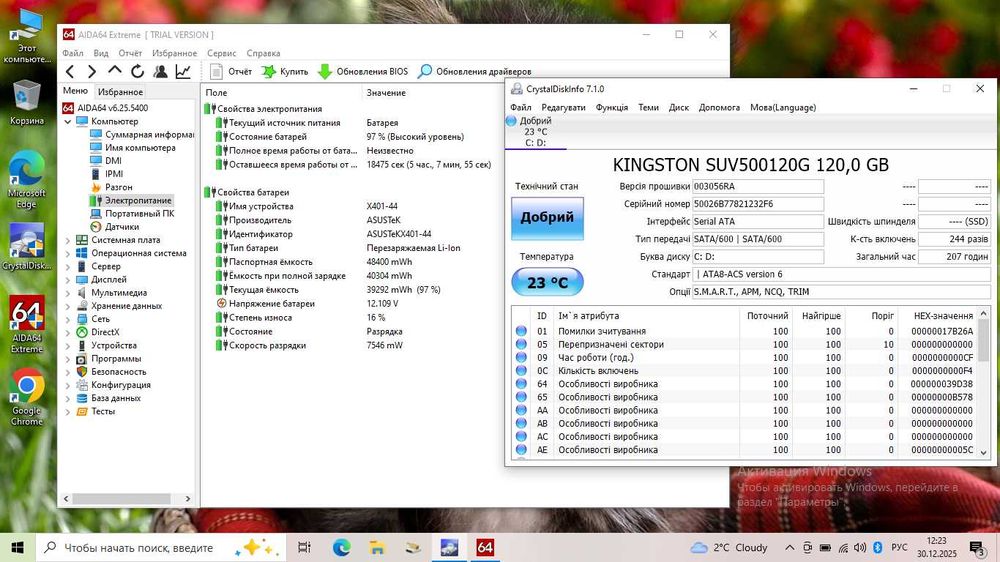Image resolution: width=1000 pixels, height=562 pixels.
Task: Expand the DirectX tree node
Action: click(x=68, y=332)
